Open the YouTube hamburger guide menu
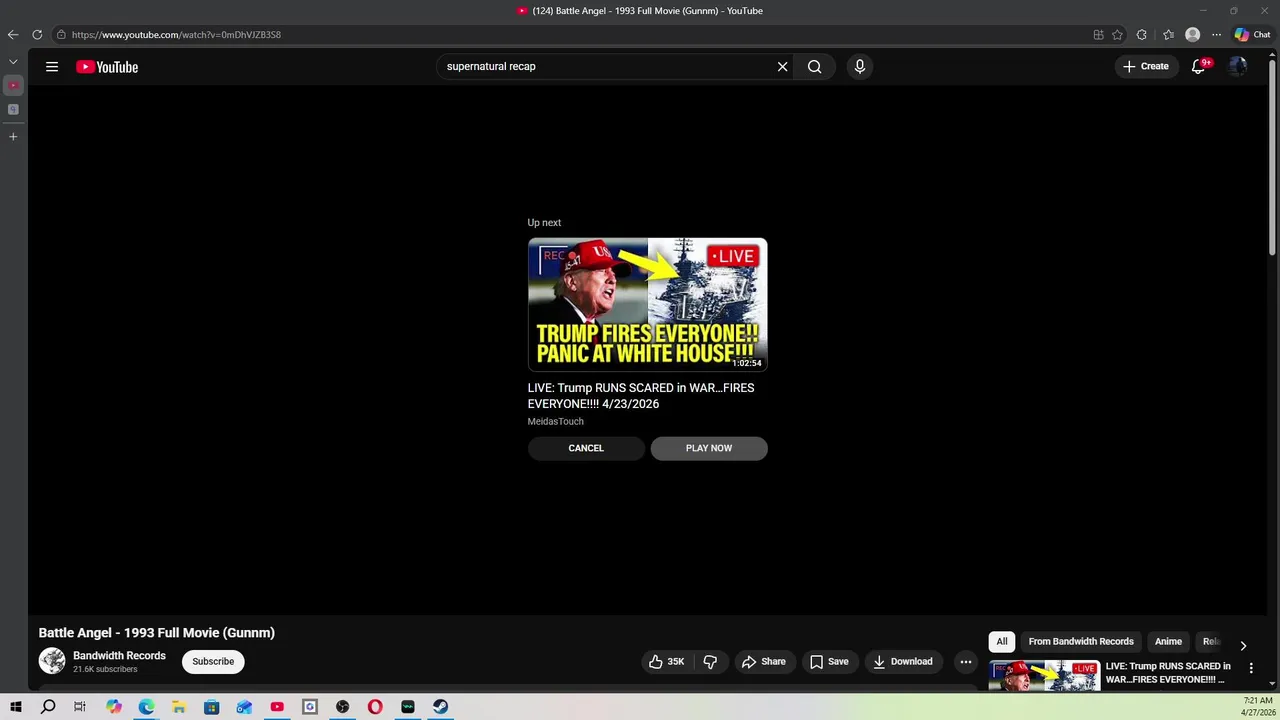Screen dimensions: 1280x720 [52, 67]
